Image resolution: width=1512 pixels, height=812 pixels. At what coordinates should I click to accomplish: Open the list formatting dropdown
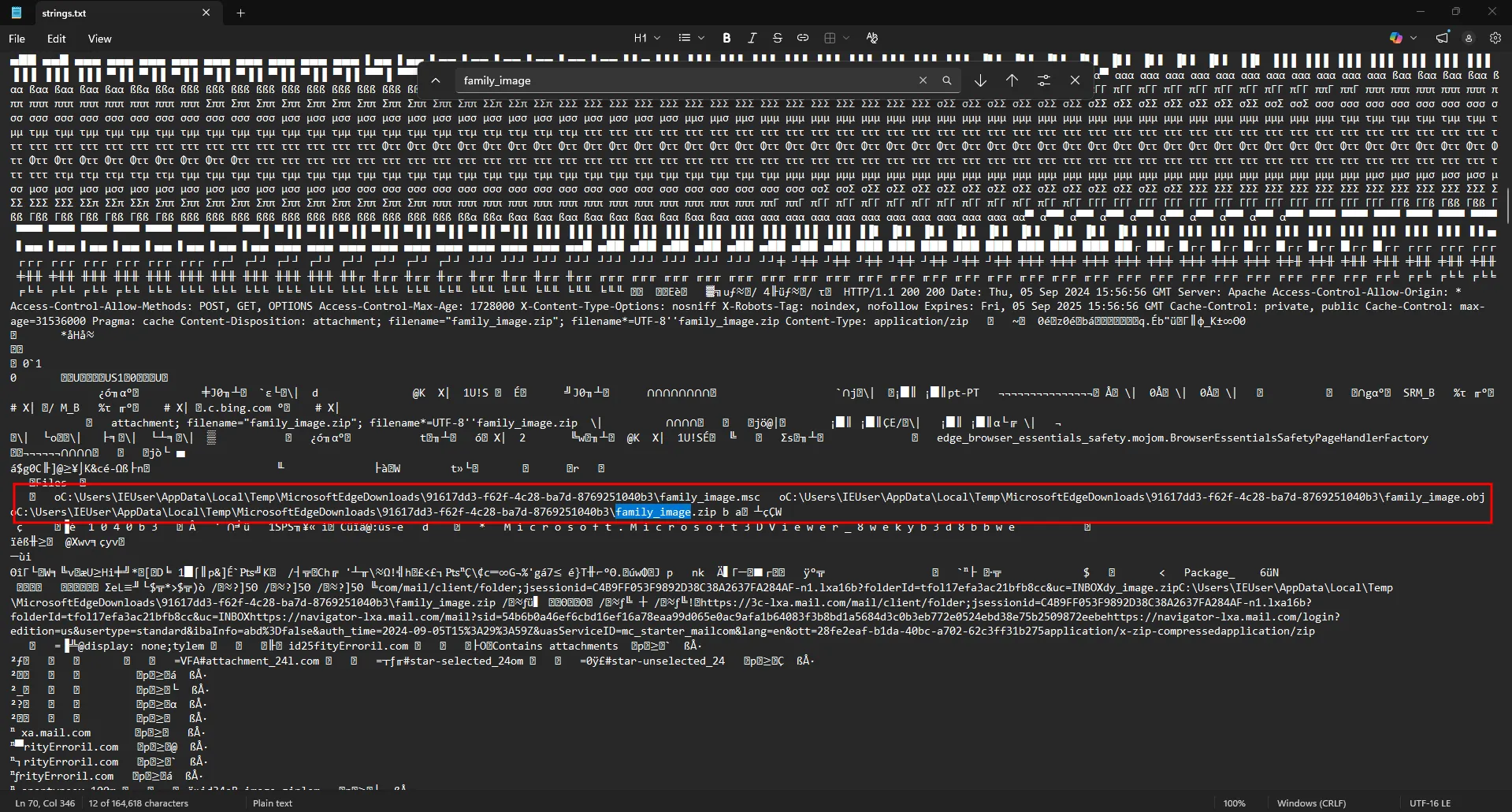[x=690, y=37]
